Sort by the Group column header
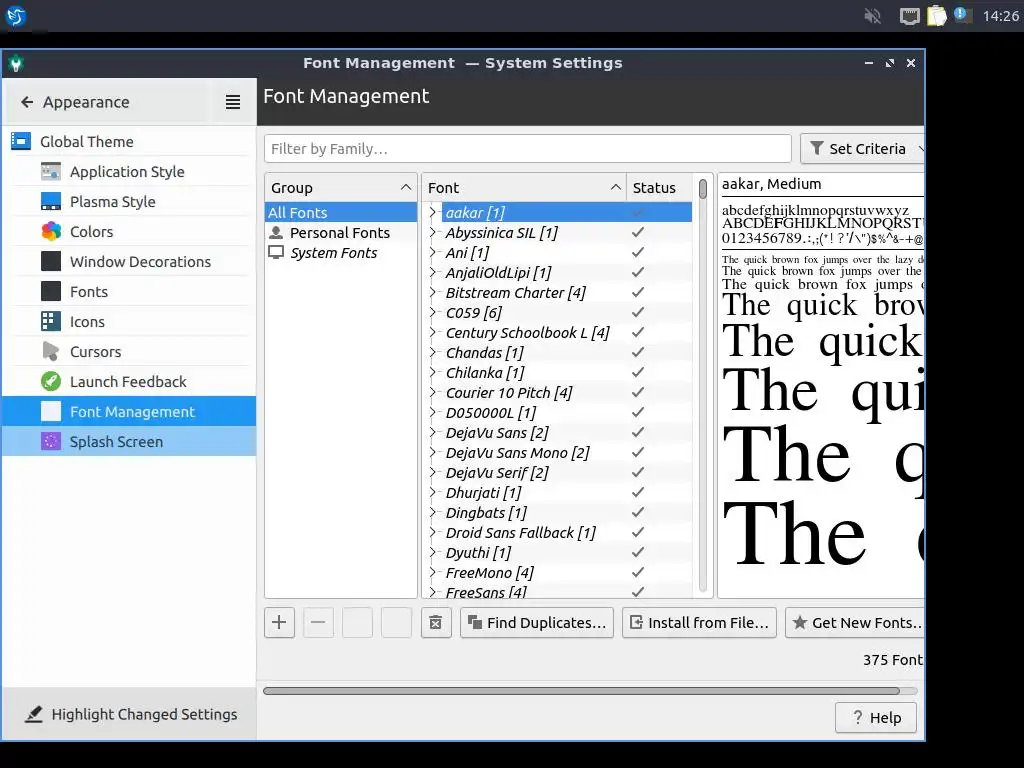The height and width of the screenshot is (768, 1024). click(x=341, y=188)
